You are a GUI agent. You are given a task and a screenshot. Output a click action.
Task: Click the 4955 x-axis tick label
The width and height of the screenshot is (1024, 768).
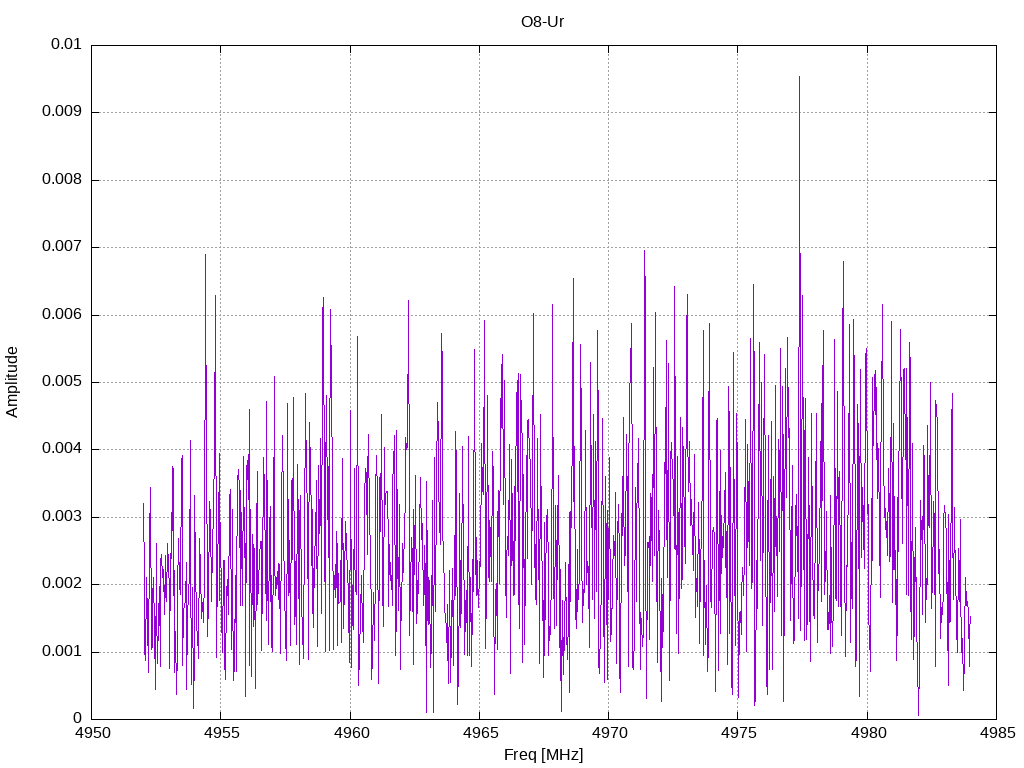click(221, 733)
